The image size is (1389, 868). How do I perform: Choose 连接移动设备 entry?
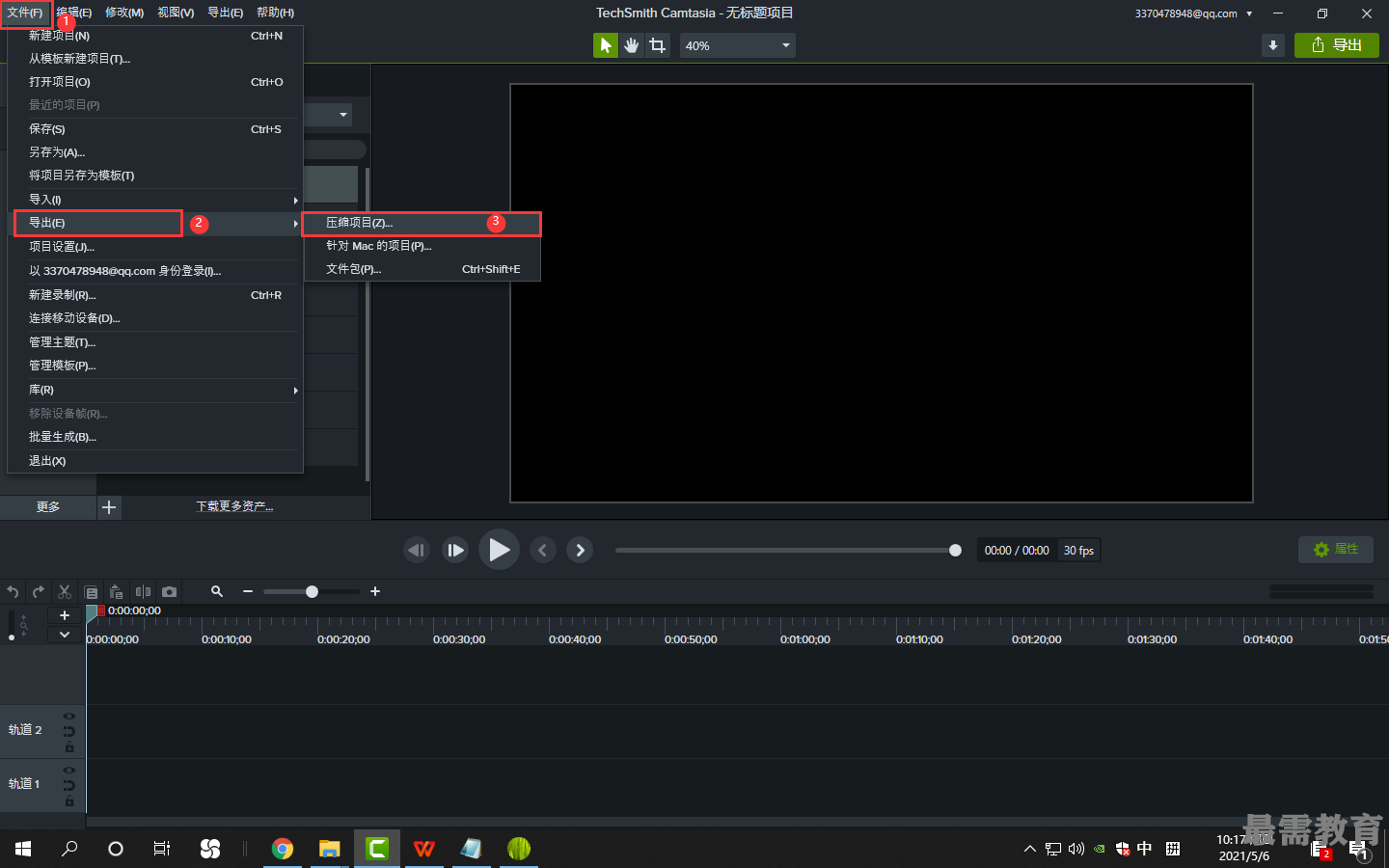click(x=155, y=318)
